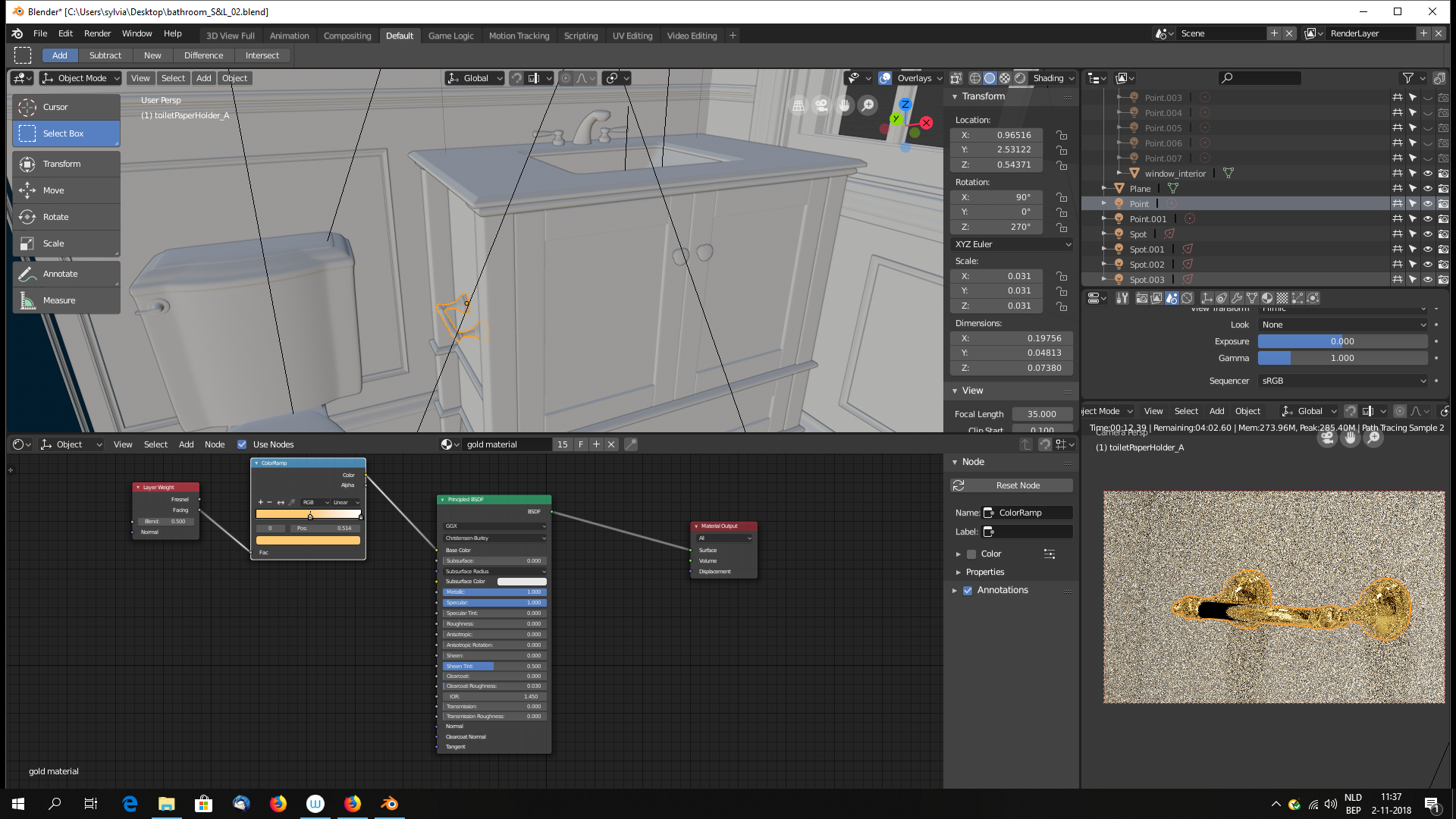Switch to the Compositing workspace tab

[347, 36]
